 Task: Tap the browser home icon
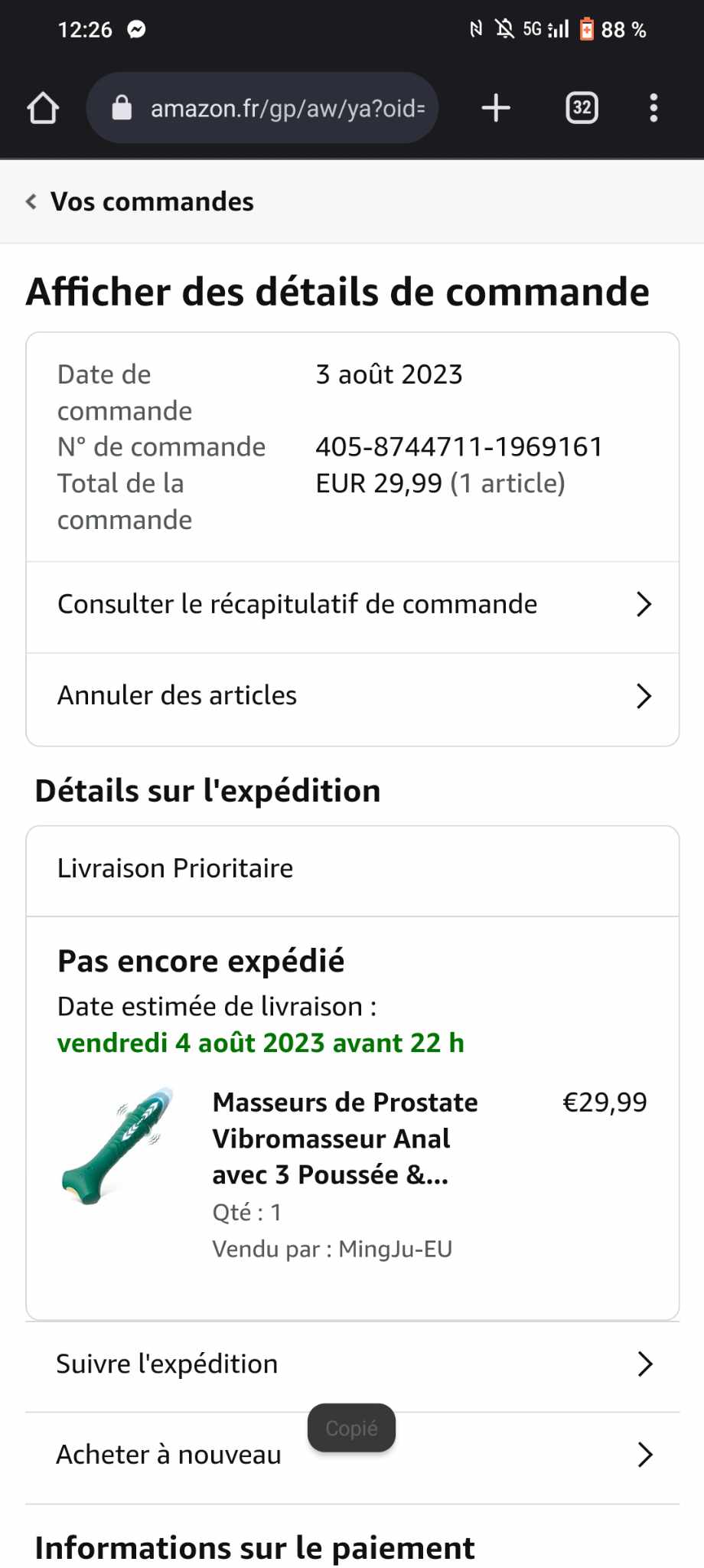(x=43, y=108)
